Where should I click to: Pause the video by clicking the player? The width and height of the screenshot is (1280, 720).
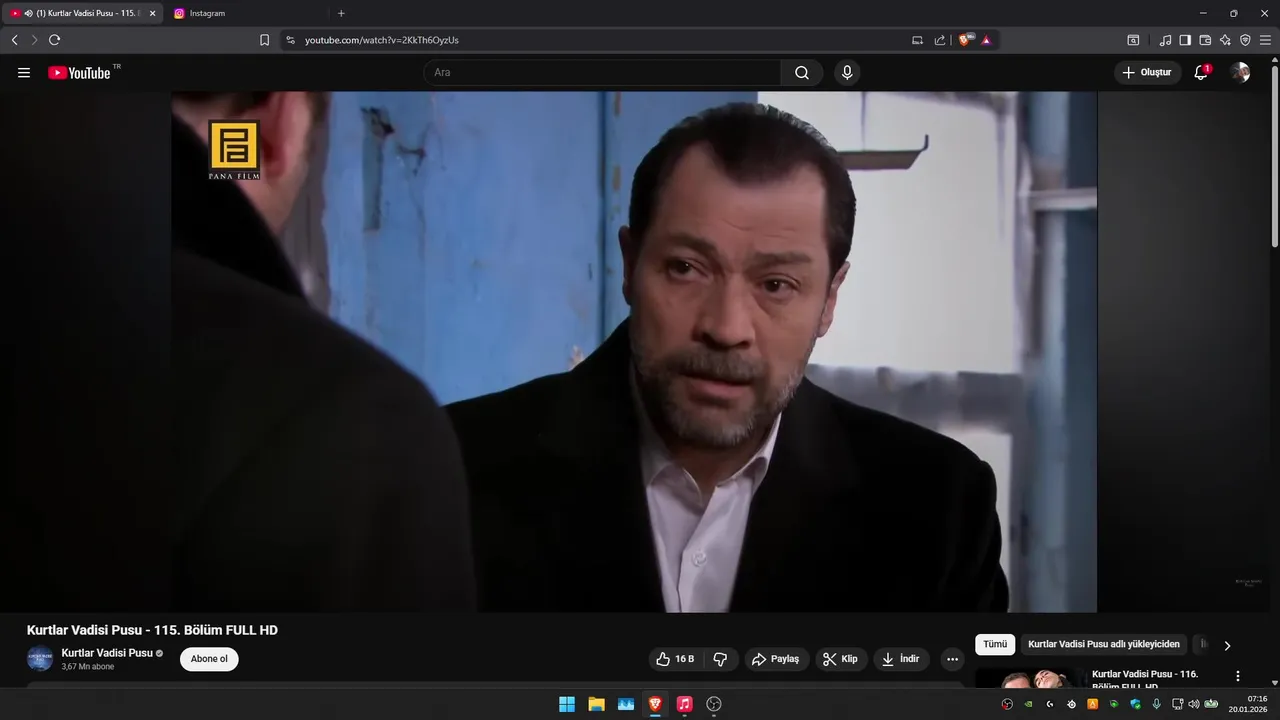pyautogui.click(x=634, y=352)
